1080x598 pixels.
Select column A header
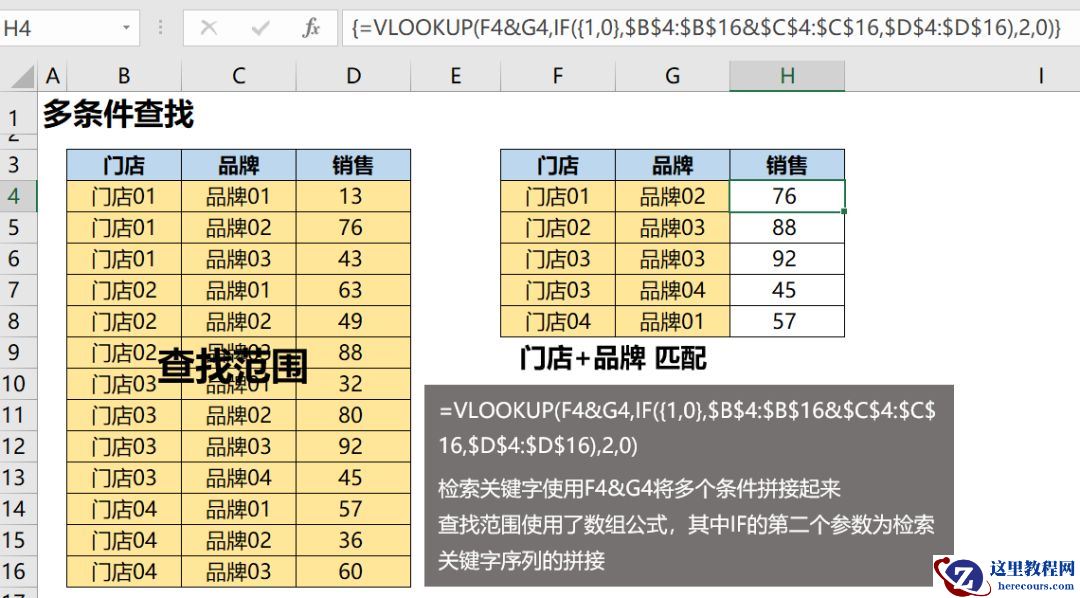pyautogui.click(x=52, y=76)
